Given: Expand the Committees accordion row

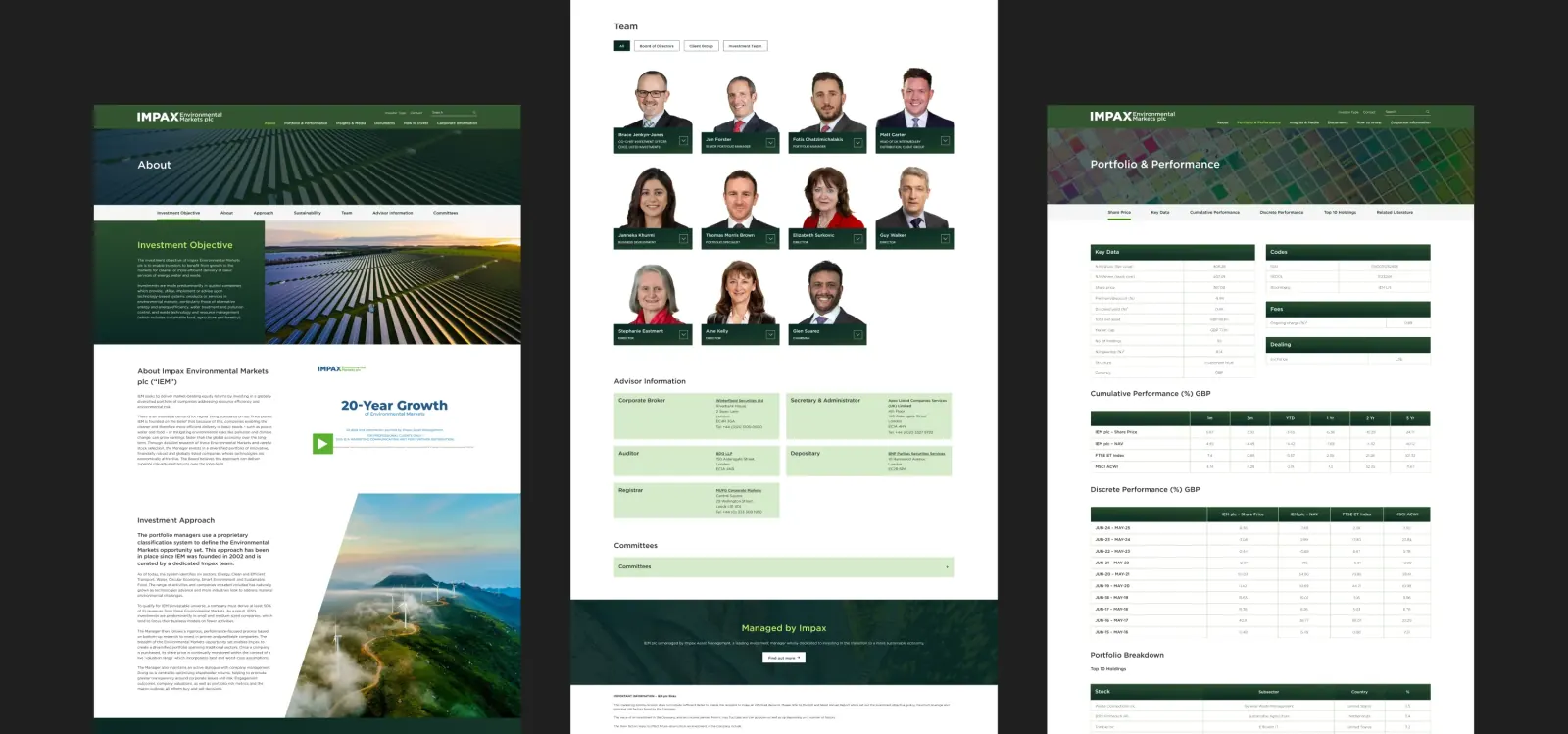Looking at the screenshot, I should click(783, 567).
